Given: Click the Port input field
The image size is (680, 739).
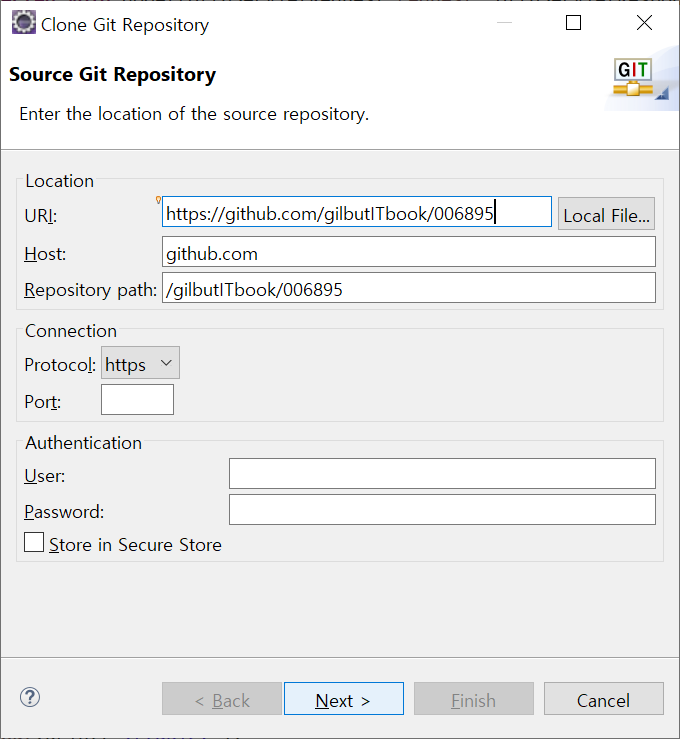Looking at the screenshot, I should click(x=137, y=400).
